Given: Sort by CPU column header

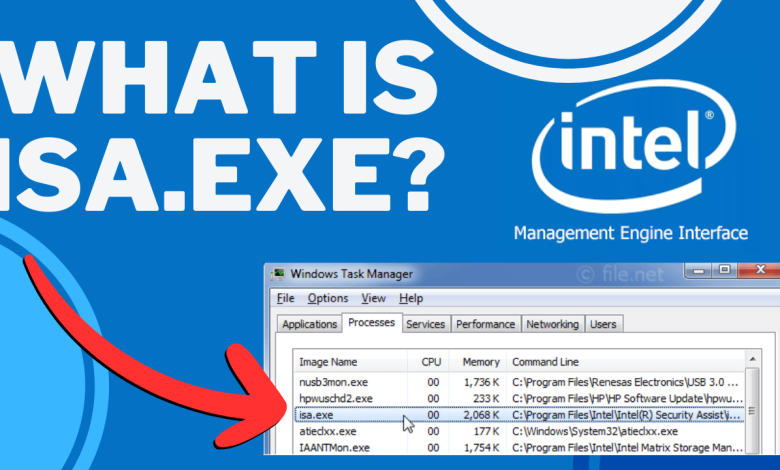Looking at the screenshot, I should point(428,362).
